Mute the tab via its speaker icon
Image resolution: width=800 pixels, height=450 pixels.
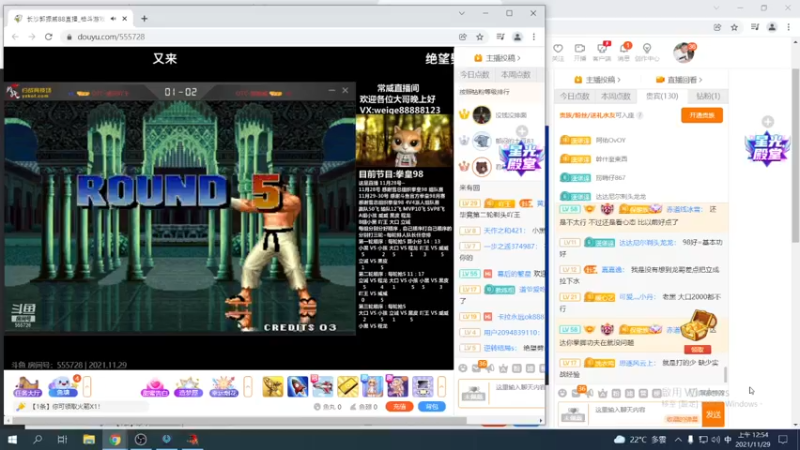tap(113, 18)
